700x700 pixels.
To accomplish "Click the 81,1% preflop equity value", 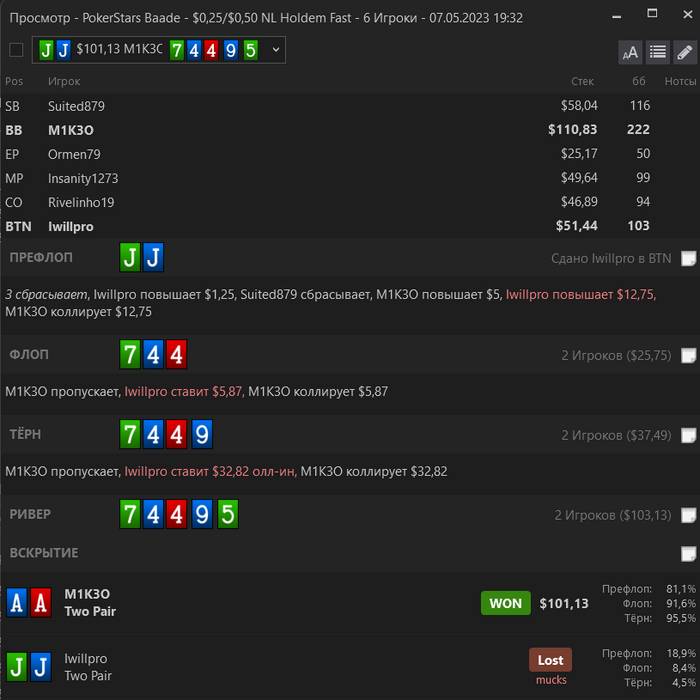I will point(681,589).
